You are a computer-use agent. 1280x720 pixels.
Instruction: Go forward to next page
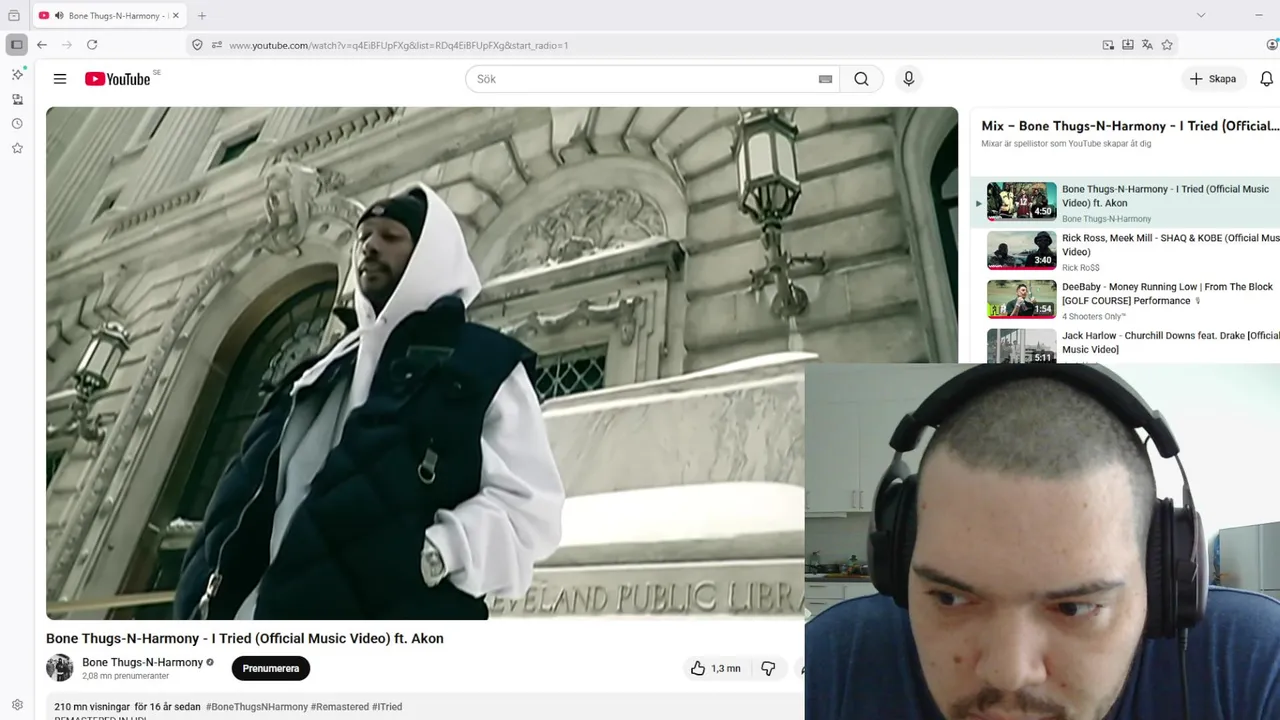pyautogui.click(x=67, y=45)
